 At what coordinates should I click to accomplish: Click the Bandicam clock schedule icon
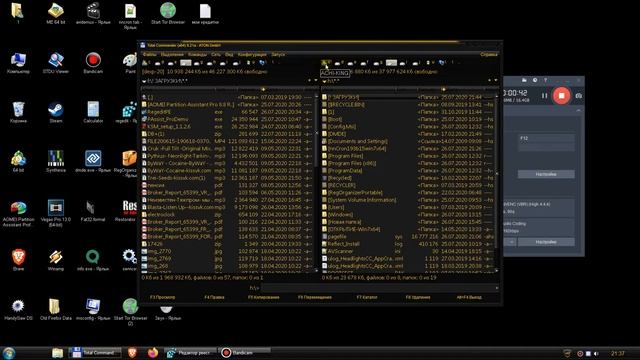[x=535, y=80]
